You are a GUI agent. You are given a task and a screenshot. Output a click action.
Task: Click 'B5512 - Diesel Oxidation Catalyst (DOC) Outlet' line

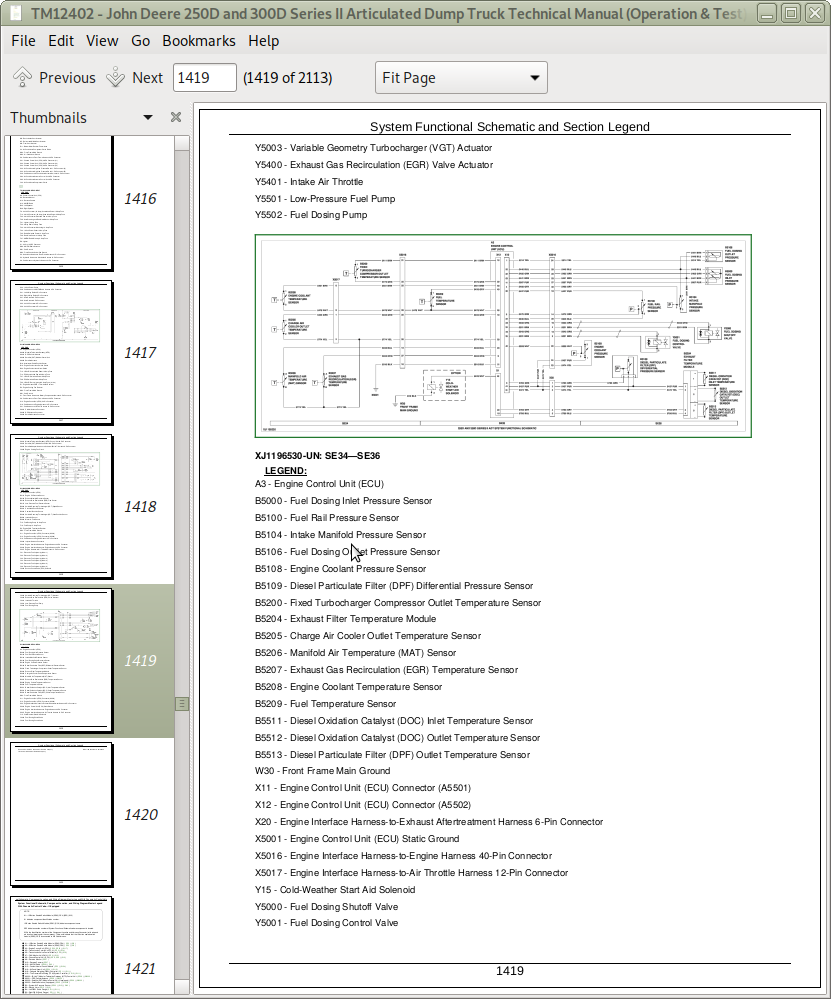pos(398,738)
